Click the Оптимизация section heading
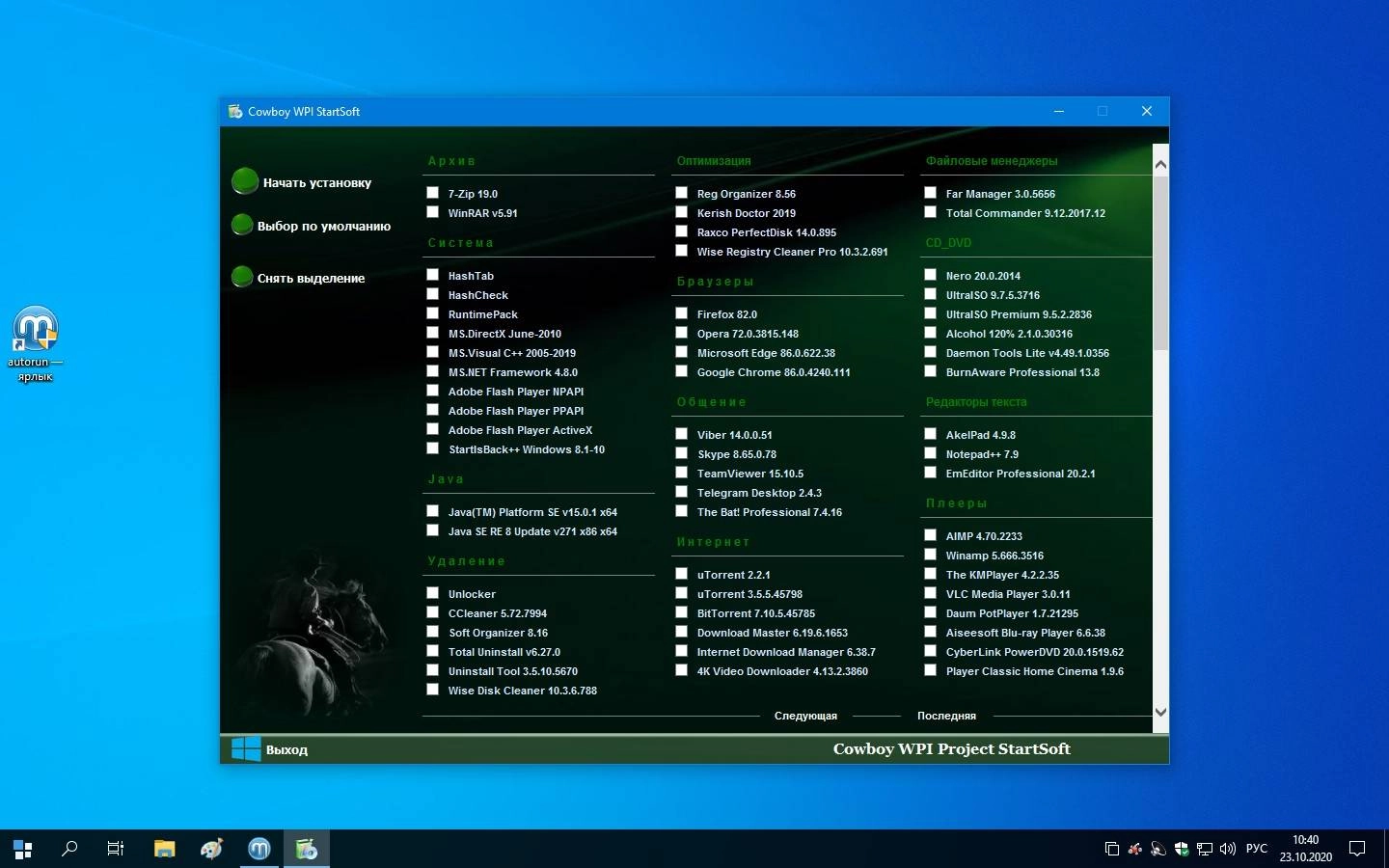The height and width of the screenshot is (868, 1389). (713, 161)
